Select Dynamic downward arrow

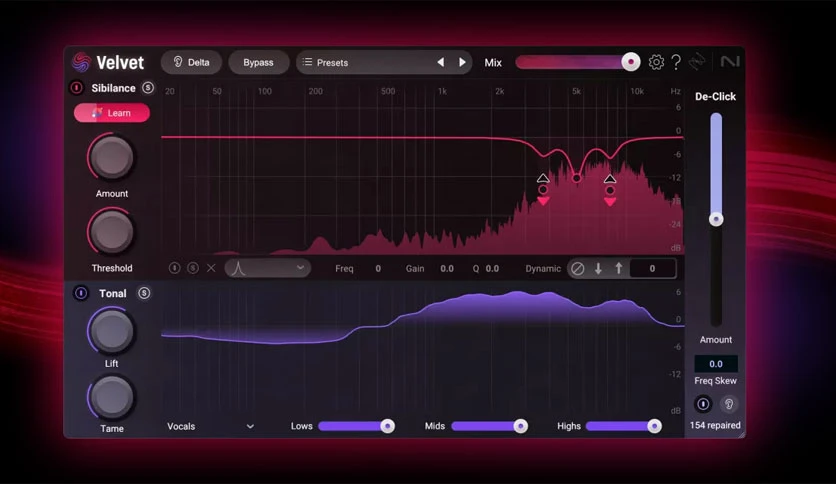coord(598,269)
